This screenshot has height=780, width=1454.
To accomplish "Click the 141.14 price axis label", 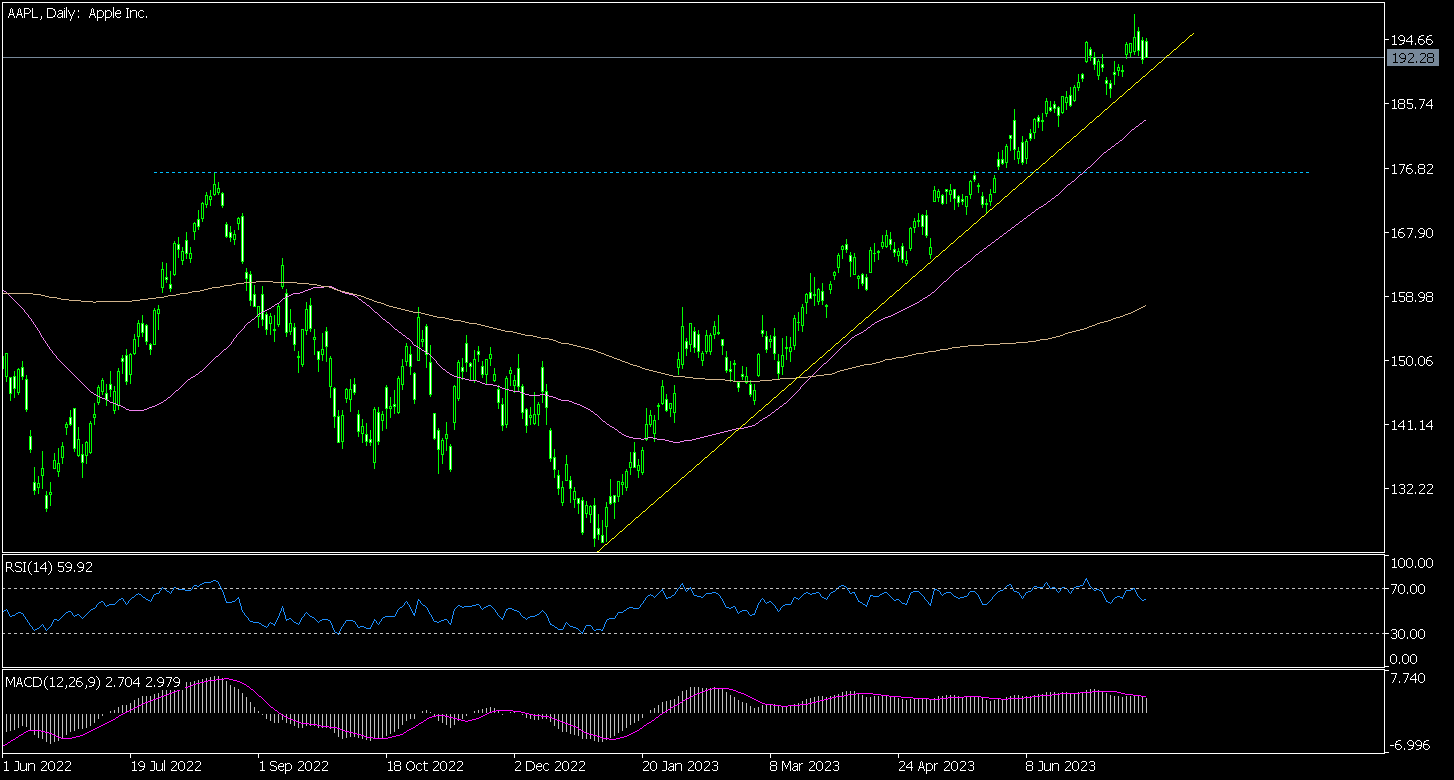I will 1410,425.
